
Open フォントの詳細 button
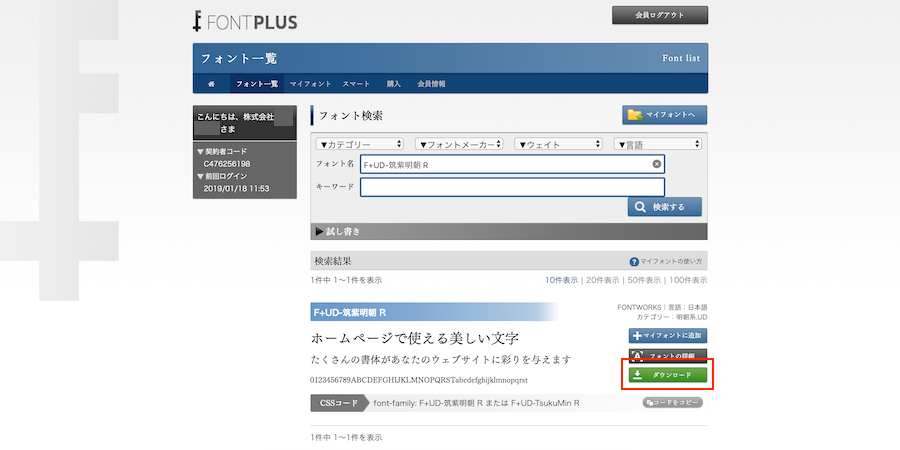pyautogui.click(x=668, y=356)
